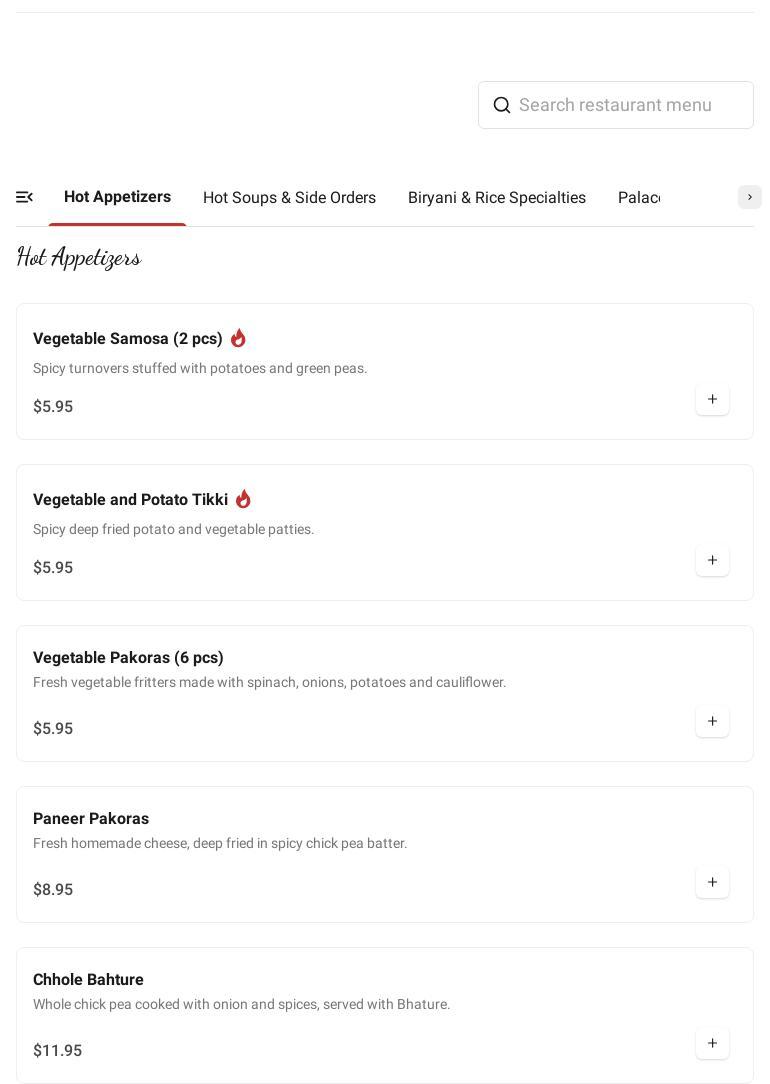Open the Paneer Pakoras item details
770x1084 pixels.
click(91, 819)
